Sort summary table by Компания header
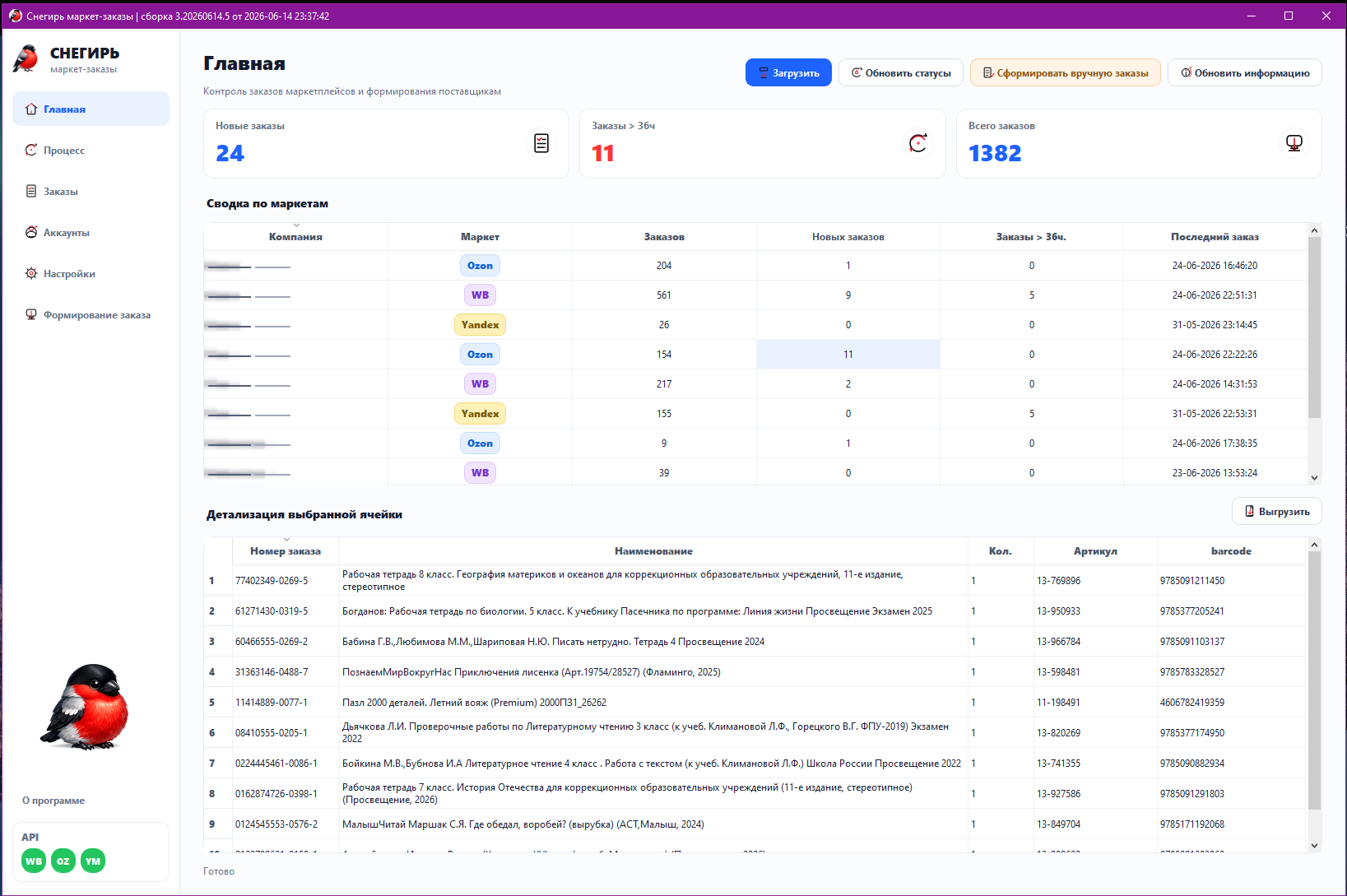1347x896 pixels. click(x=295, y=237)
